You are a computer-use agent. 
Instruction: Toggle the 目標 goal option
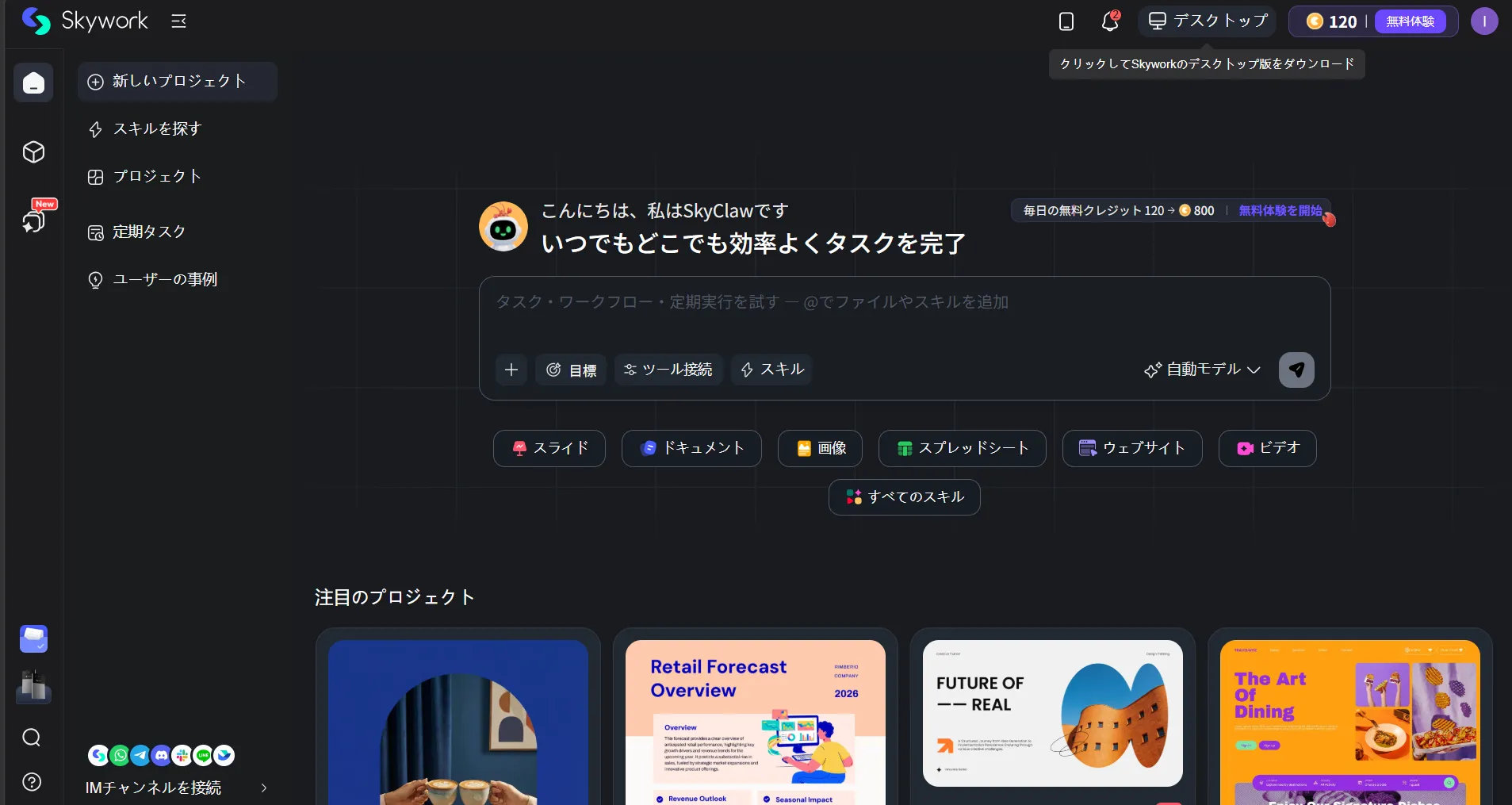[571, 370]
